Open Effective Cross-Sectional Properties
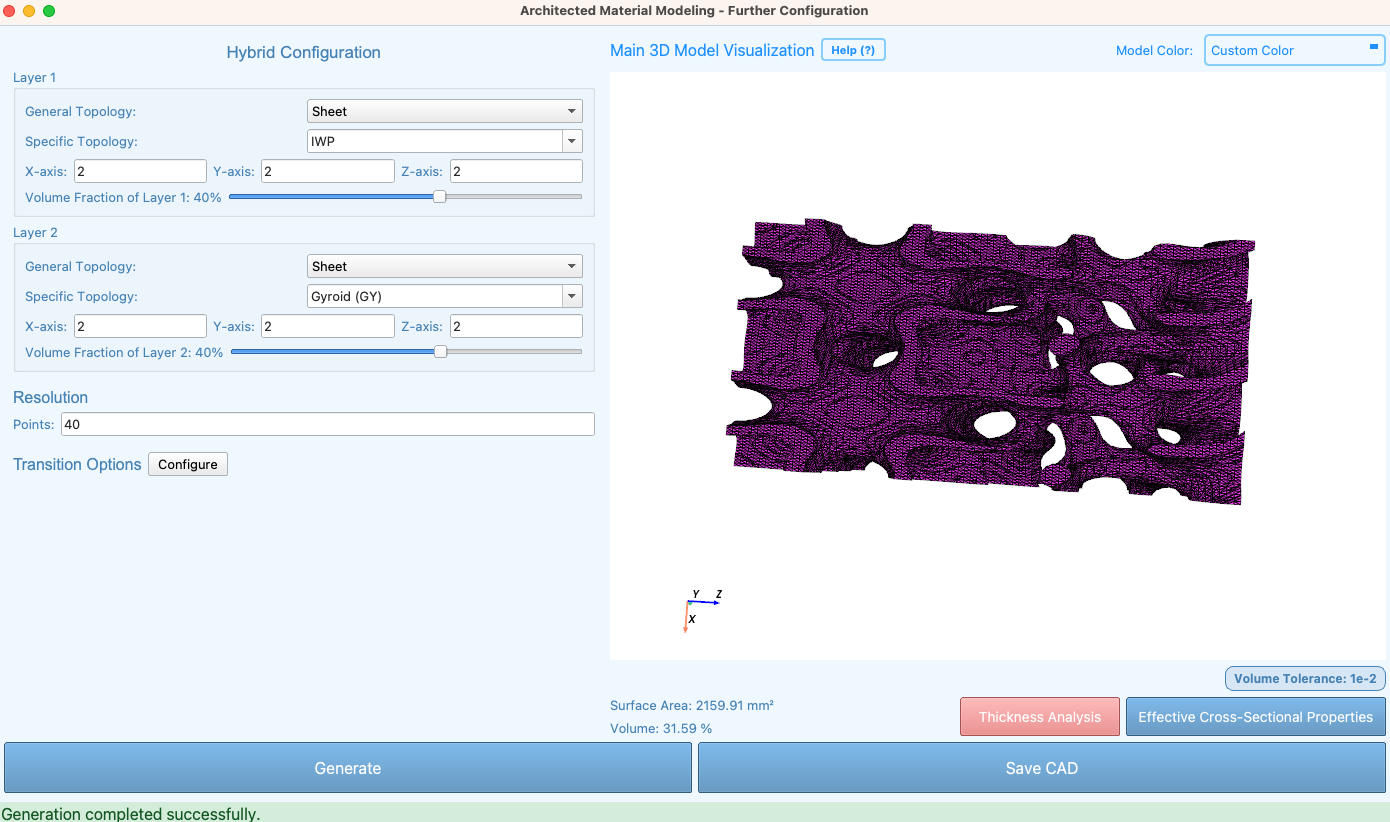Image resolution: width=1390 pixels, height=822 pixels. tap(1256, 717)
